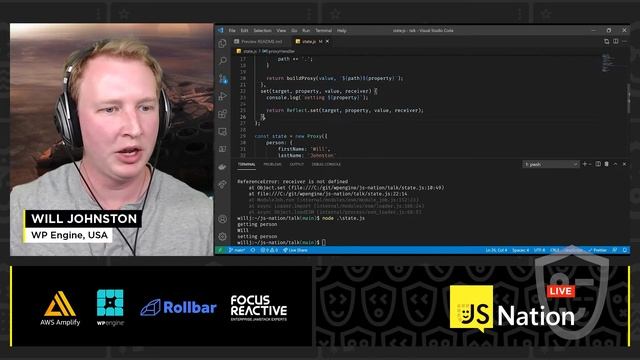
Task: Click line number 29 in gutter
Action: pyautogui.click(x=243, y=136)
